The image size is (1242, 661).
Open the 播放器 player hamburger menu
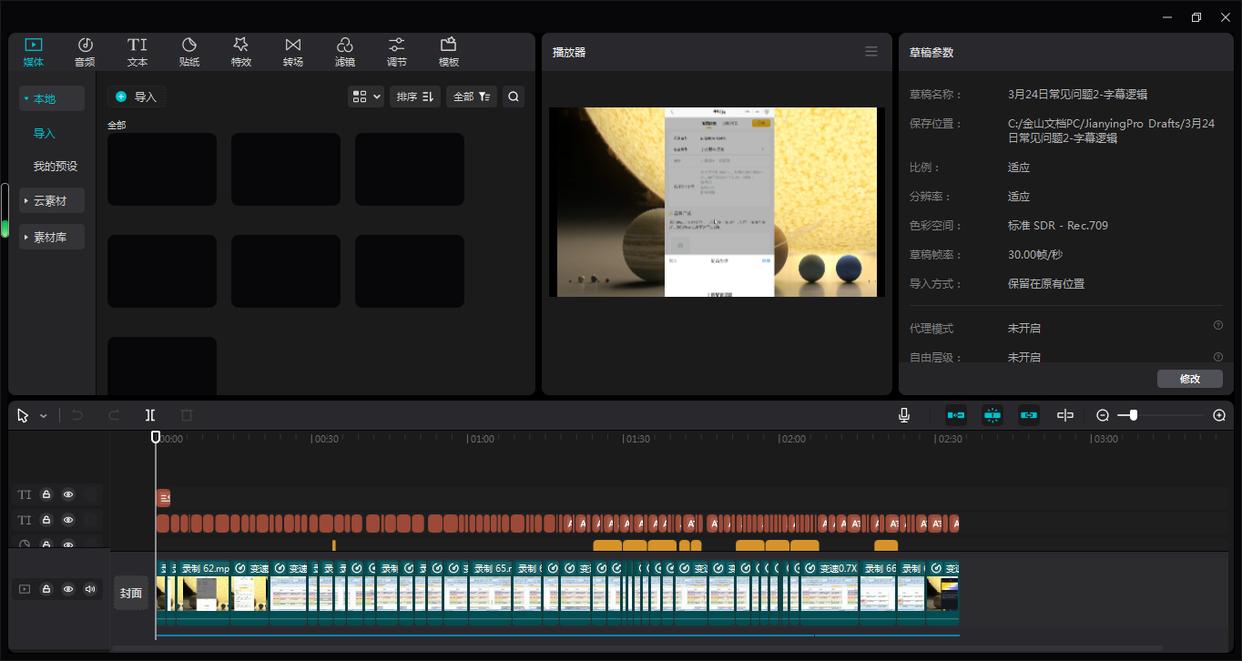pyautogui.click(x=871, y=52)
